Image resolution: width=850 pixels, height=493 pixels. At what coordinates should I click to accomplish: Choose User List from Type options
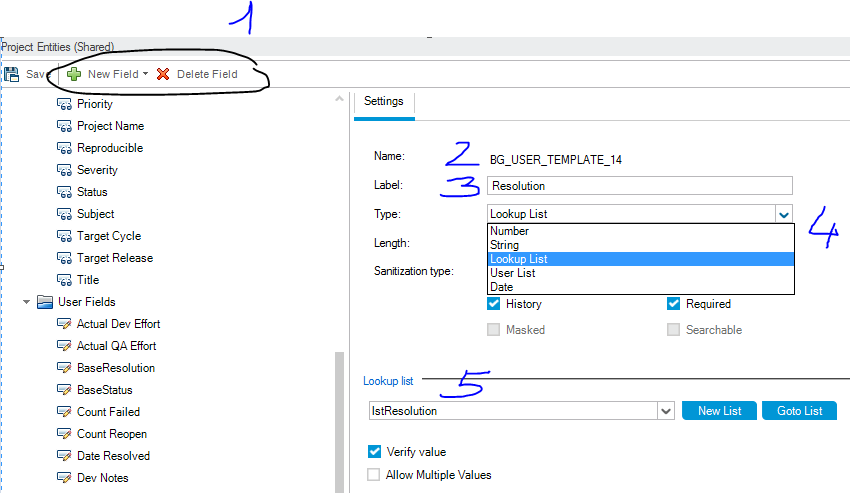point(512,273)
